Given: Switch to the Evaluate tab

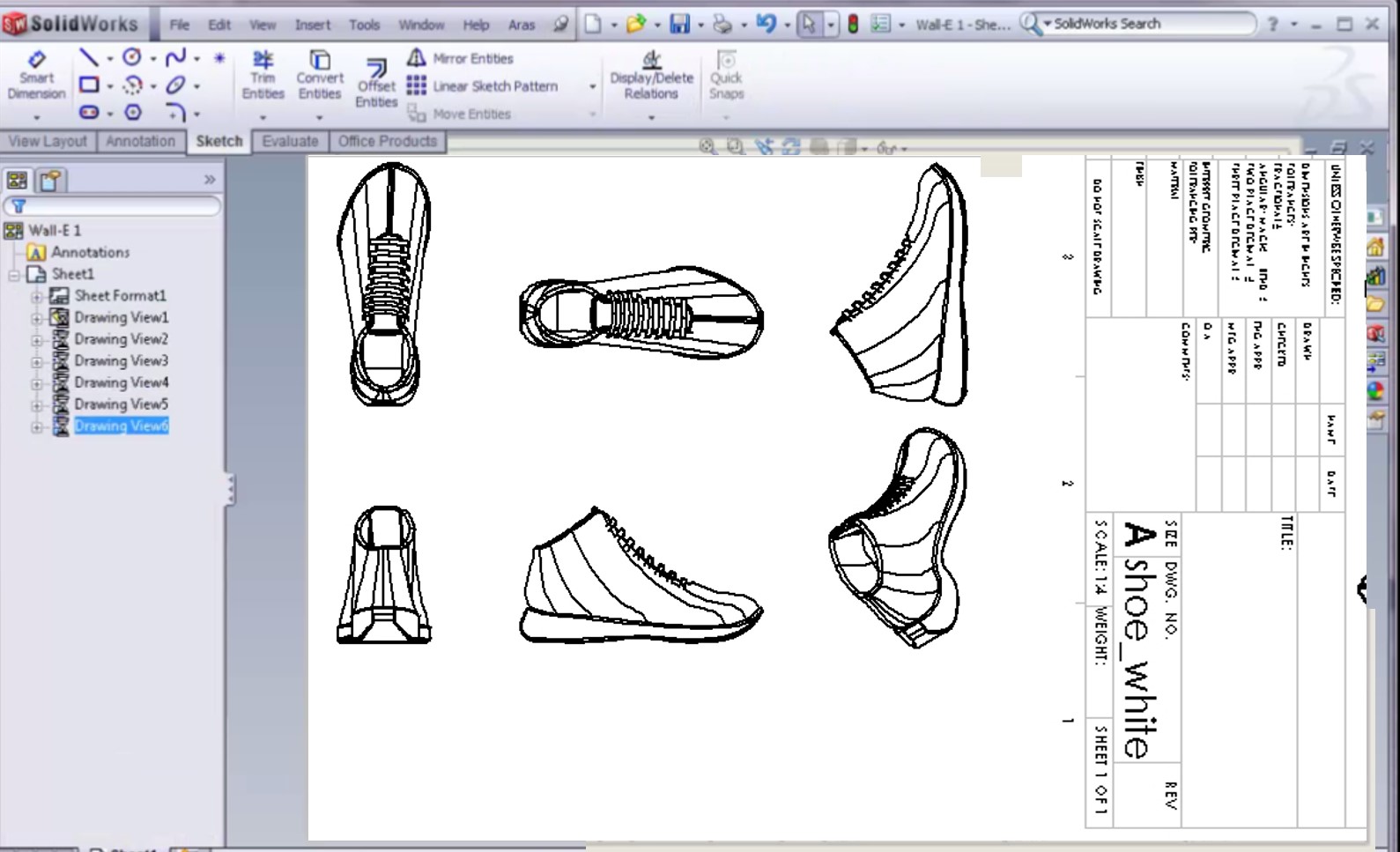Looking at the screenshot, I should coord(289,141).
